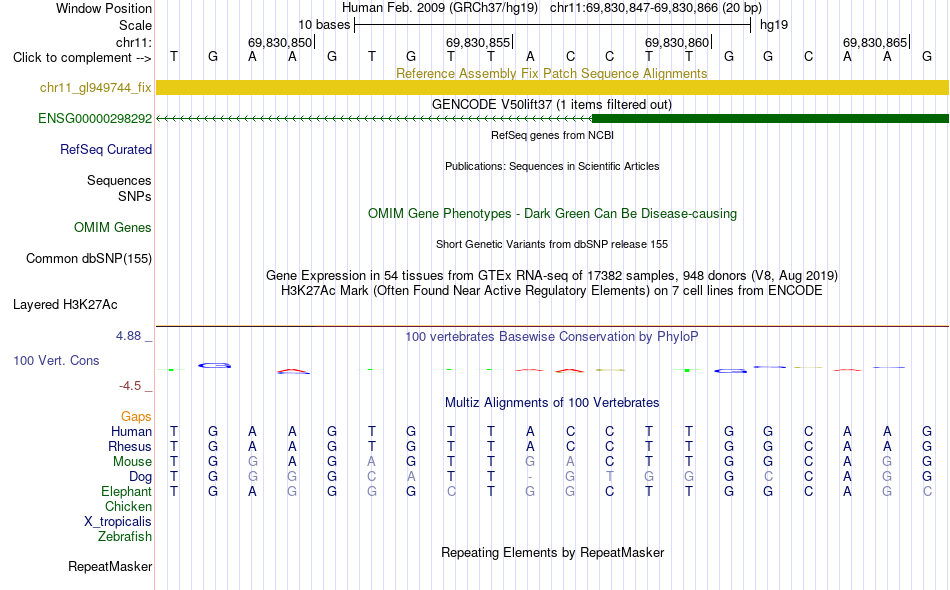Click 'Repeating Elements by RepeatMasker' title
The width and height of the screenshot is (950, 590).
point(553,553)
